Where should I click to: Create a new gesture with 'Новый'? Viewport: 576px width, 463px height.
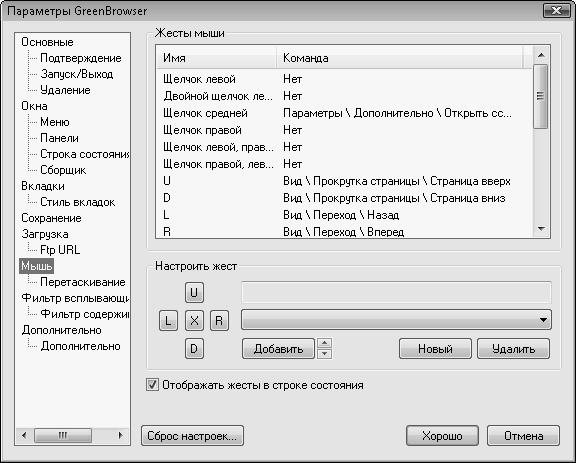click(x=435, y=348)
